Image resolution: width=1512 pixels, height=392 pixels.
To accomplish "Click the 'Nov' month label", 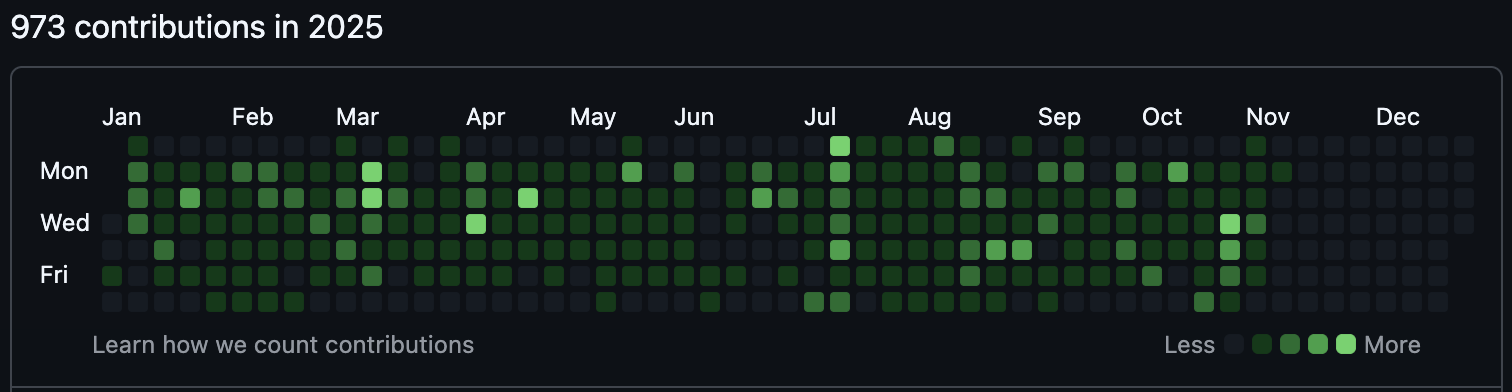I will coord(1268,117).
